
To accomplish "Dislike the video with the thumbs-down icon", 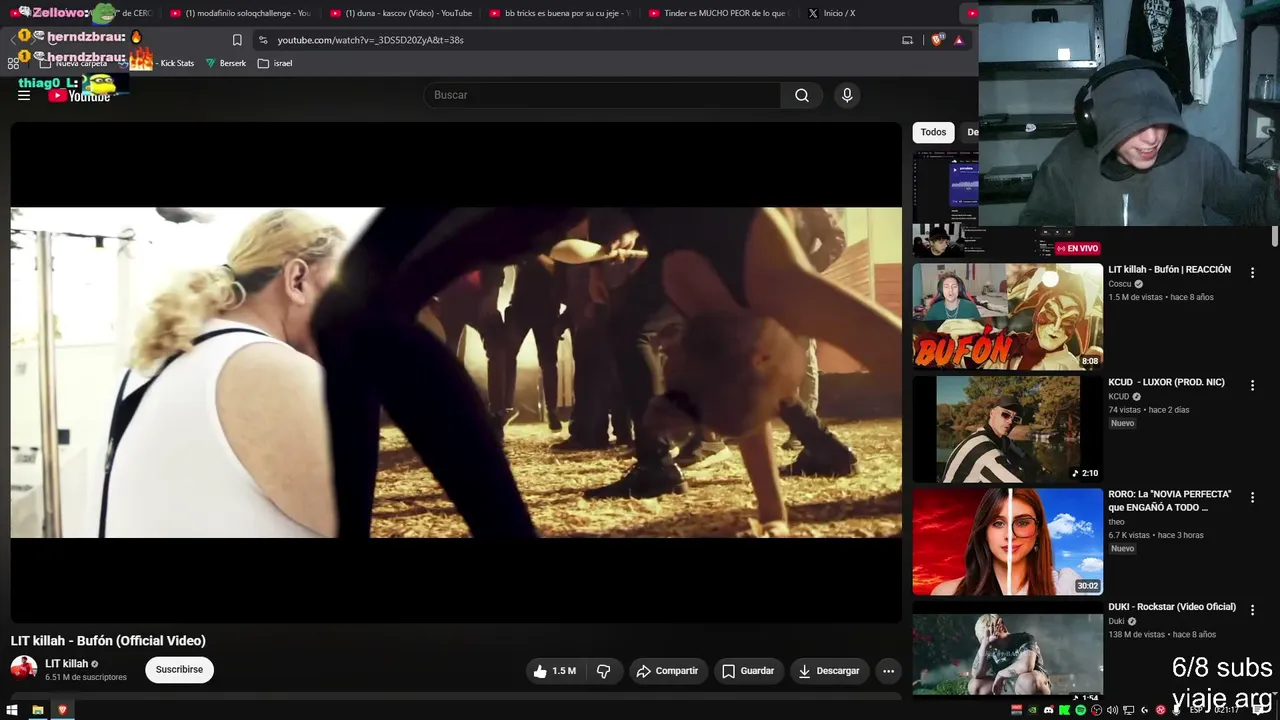I will [604, 671].
